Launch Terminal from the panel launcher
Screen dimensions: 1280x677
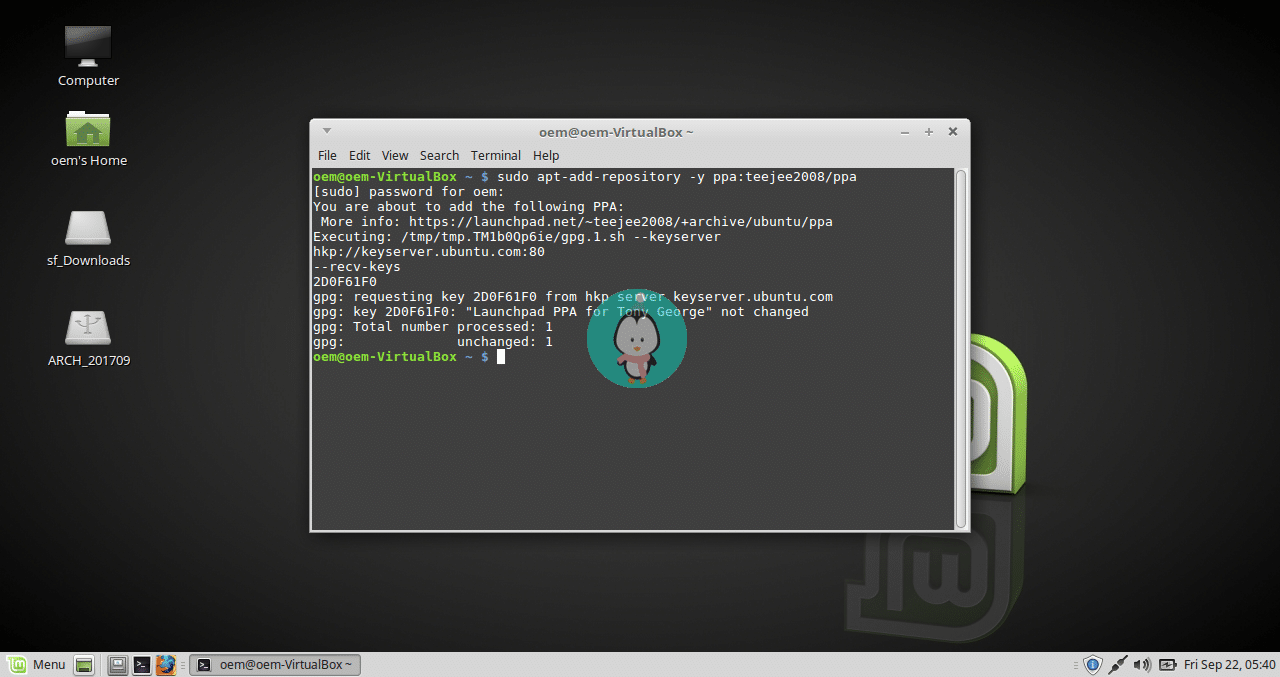143,665
